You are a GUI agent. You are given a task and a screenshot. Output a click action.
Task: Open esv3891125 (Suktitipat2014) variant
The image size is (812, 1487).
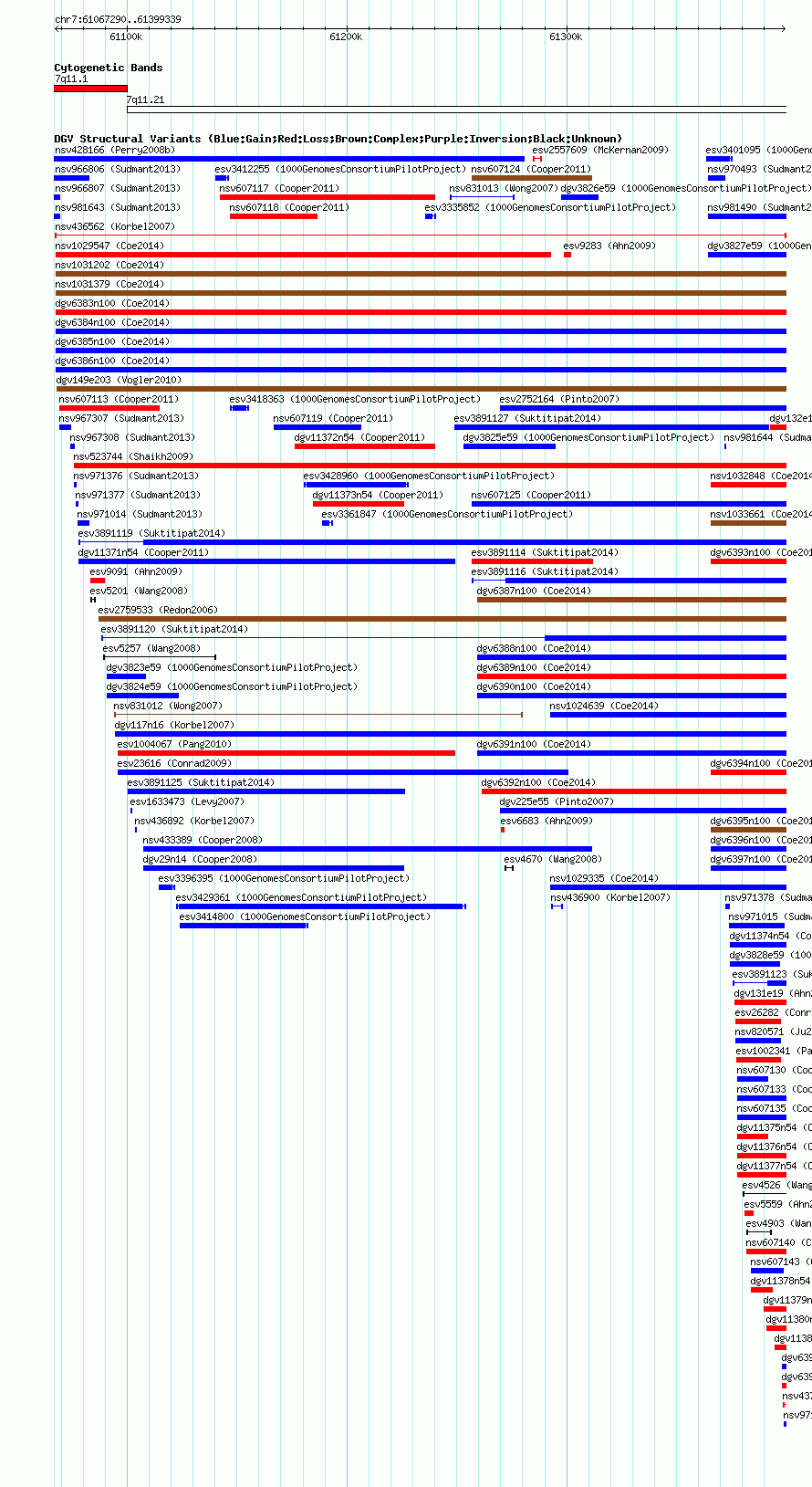201,782
